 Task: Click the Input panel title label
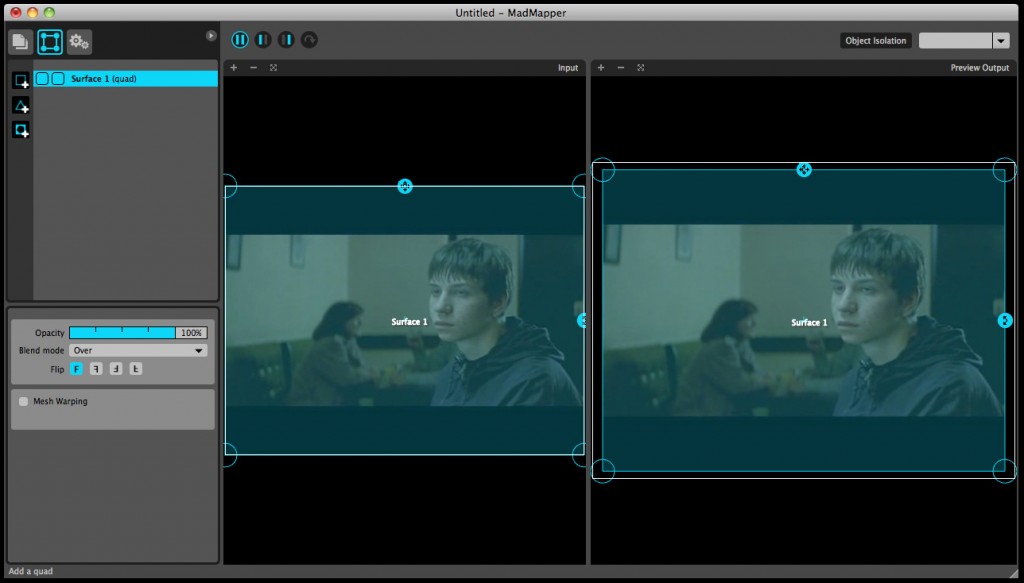coord(568,68)
